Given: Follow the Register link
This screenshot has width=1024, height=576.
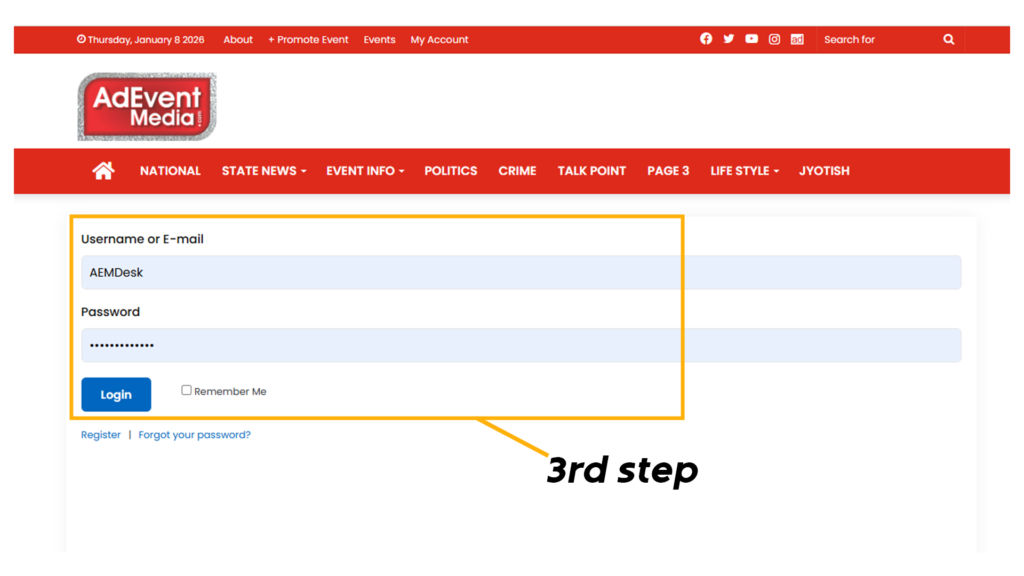Looking at the screenshot, I should 101,435.
